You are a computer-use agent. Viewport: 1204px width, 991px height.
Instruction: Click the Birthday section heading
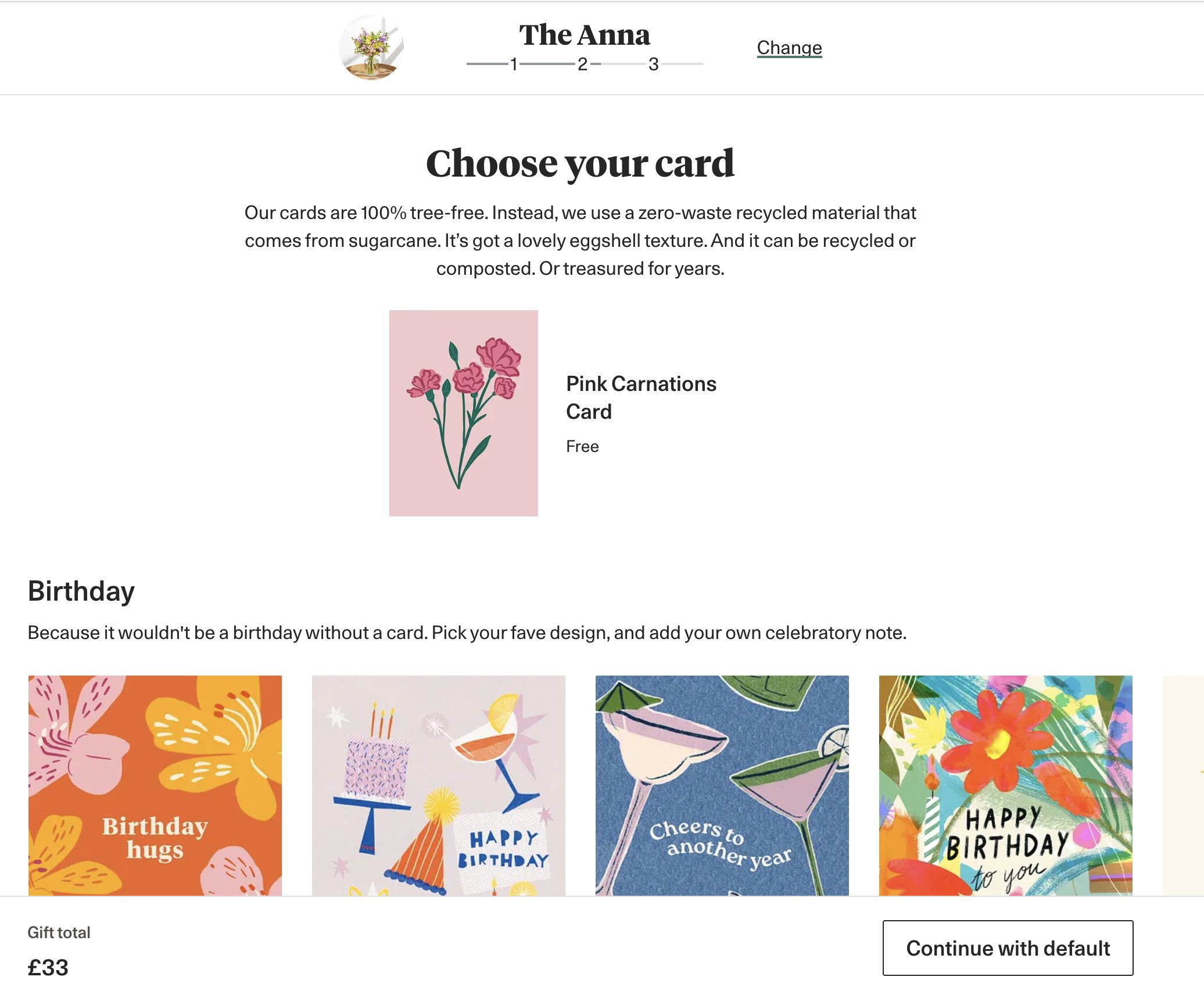pos(81,591)
